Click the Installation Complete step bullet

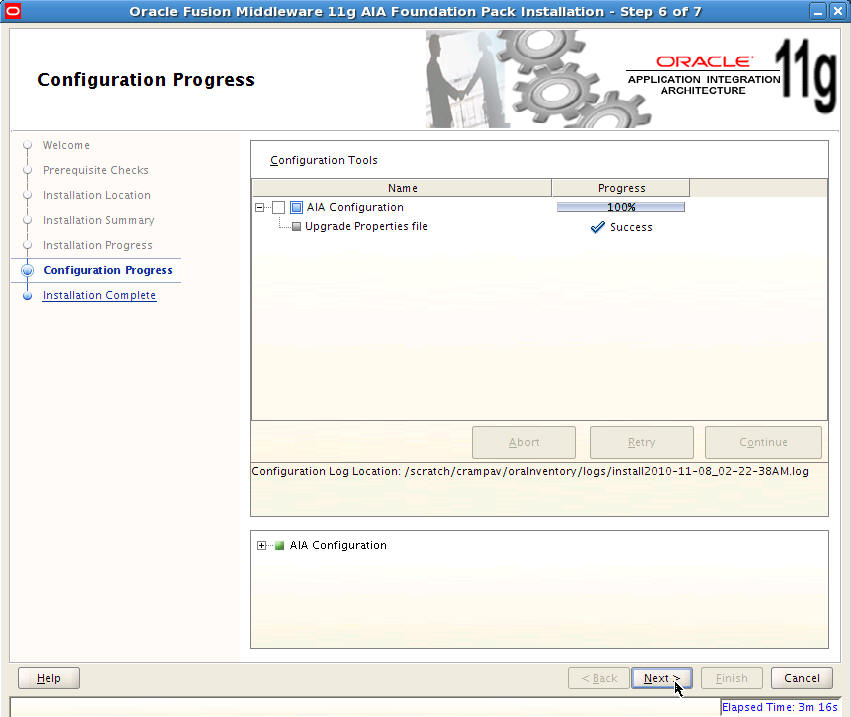pos(27,296)
